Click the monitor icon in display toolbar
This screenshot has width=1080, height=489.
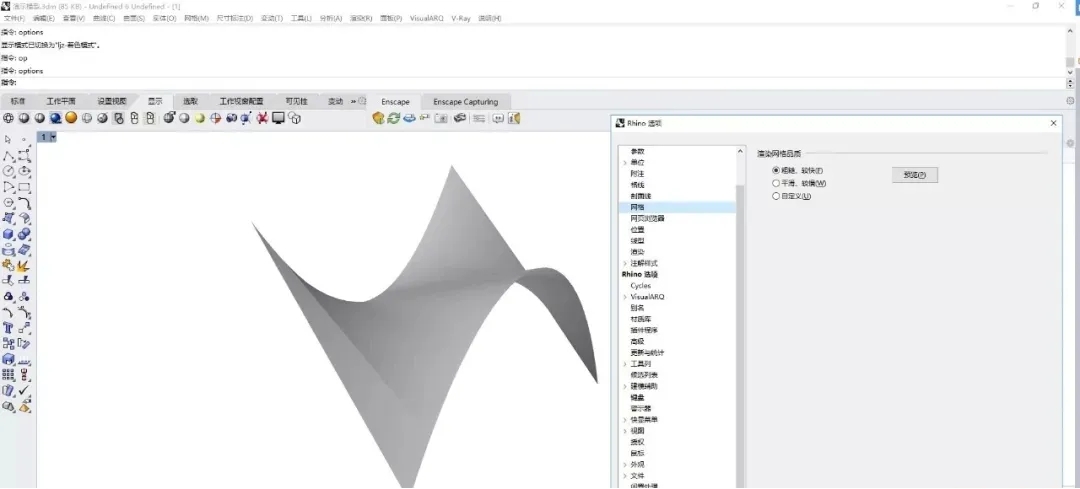pos(278,118)
